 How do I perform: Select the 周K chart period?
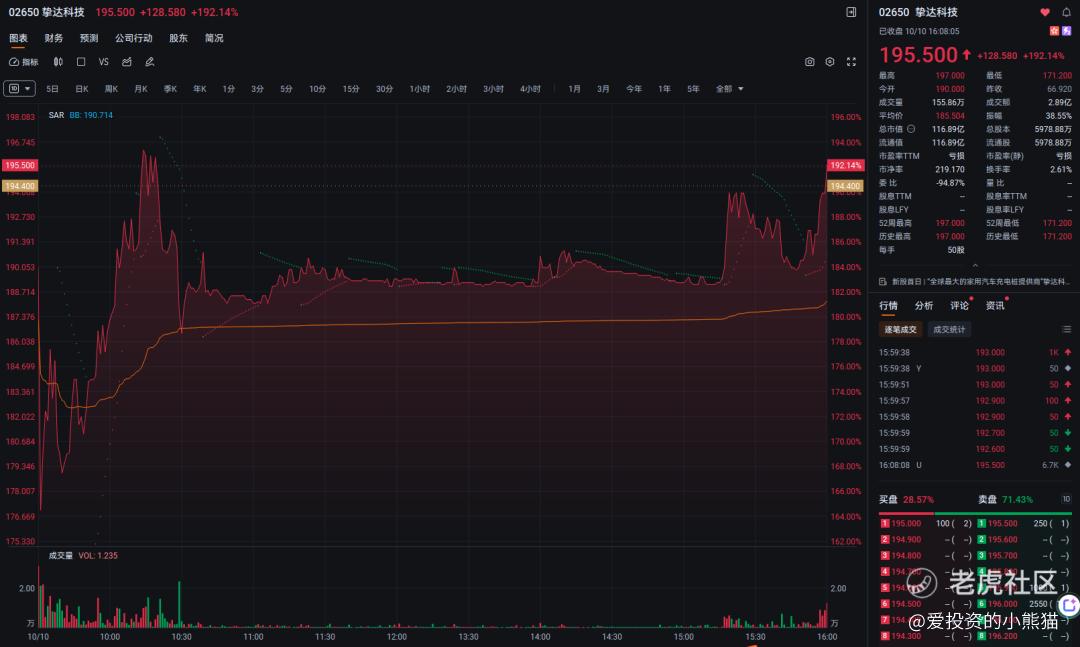[x=112, y=89]
